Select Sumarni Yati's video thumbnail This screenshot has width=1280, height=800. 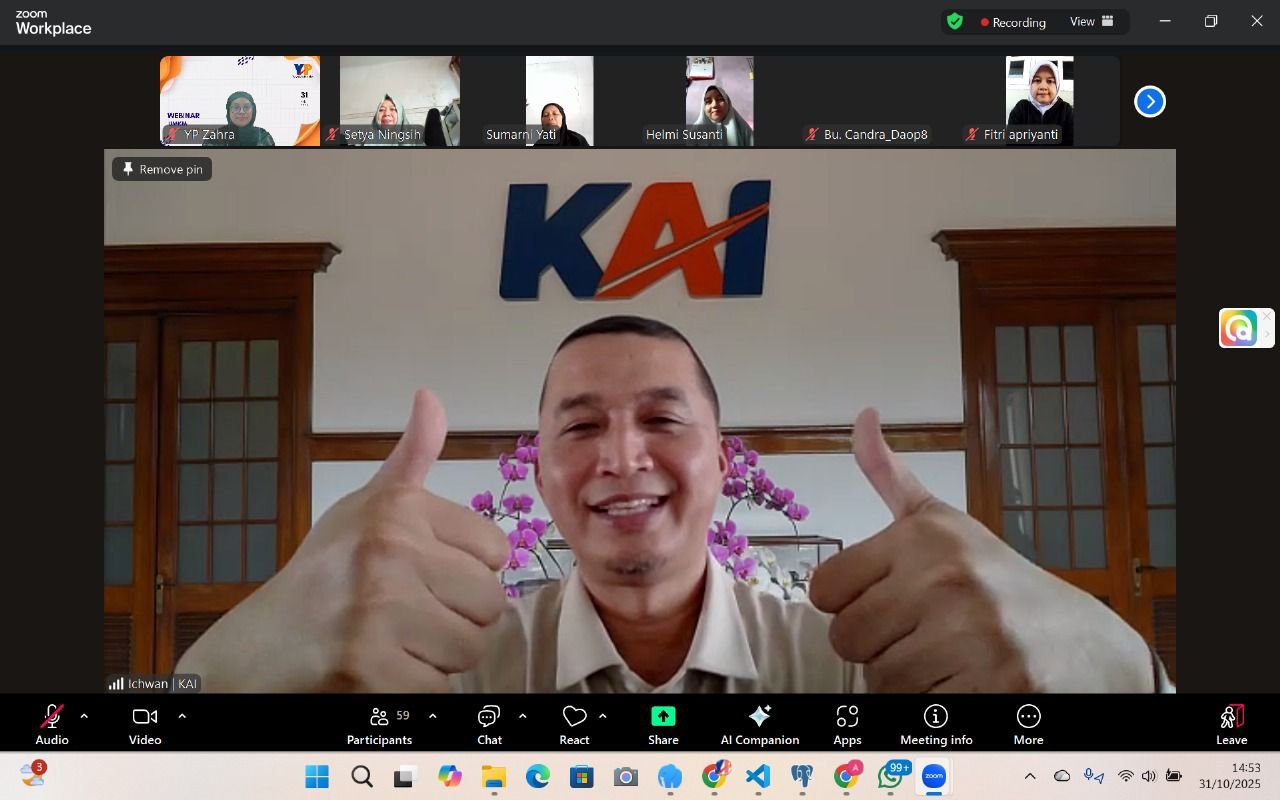pos(560,101)
